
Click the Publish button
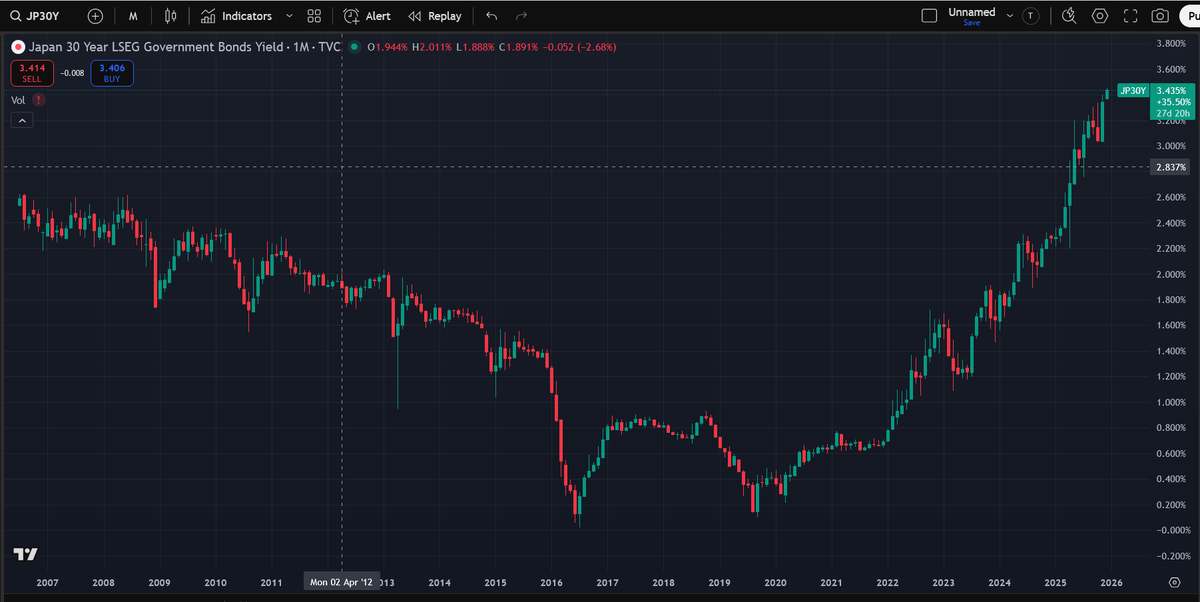coord(1190,16)
